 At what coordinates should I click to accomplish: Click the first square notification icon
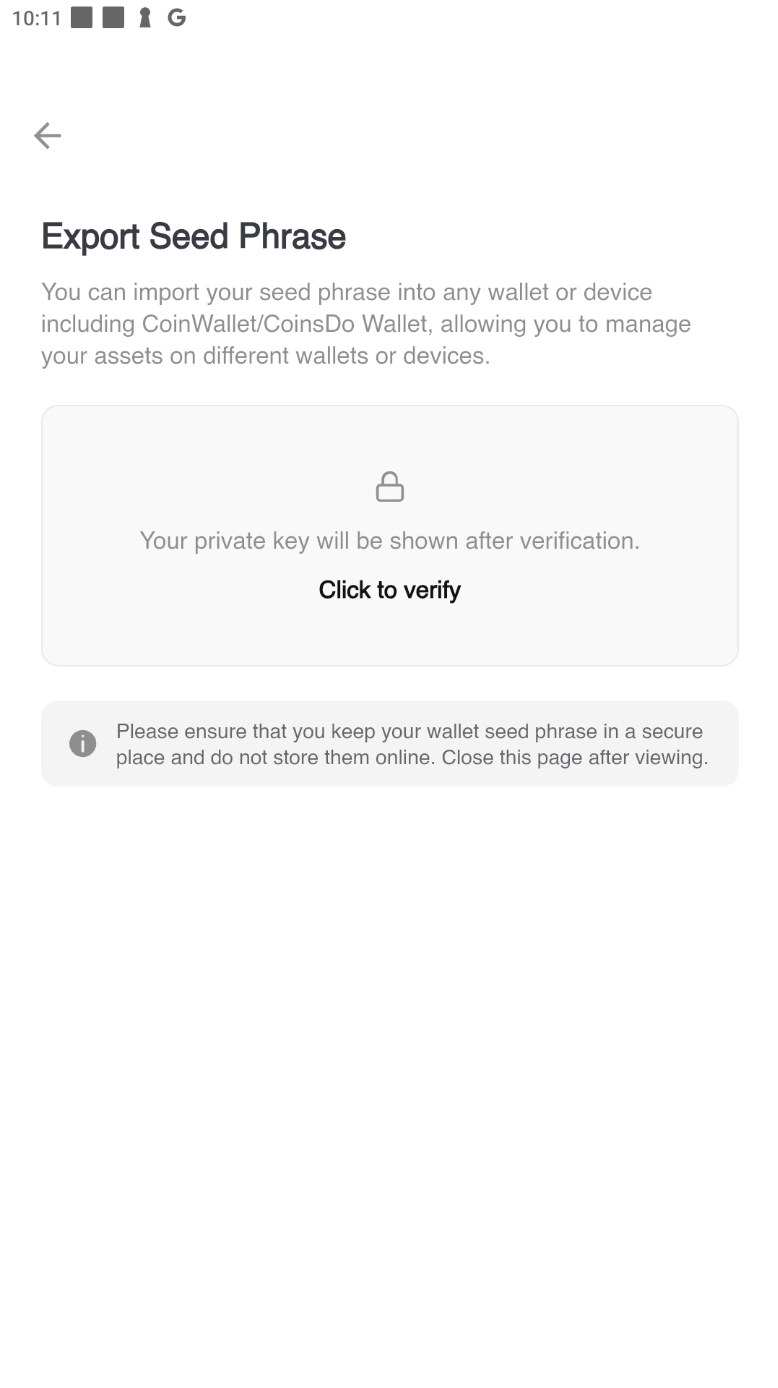pos(82,18)
